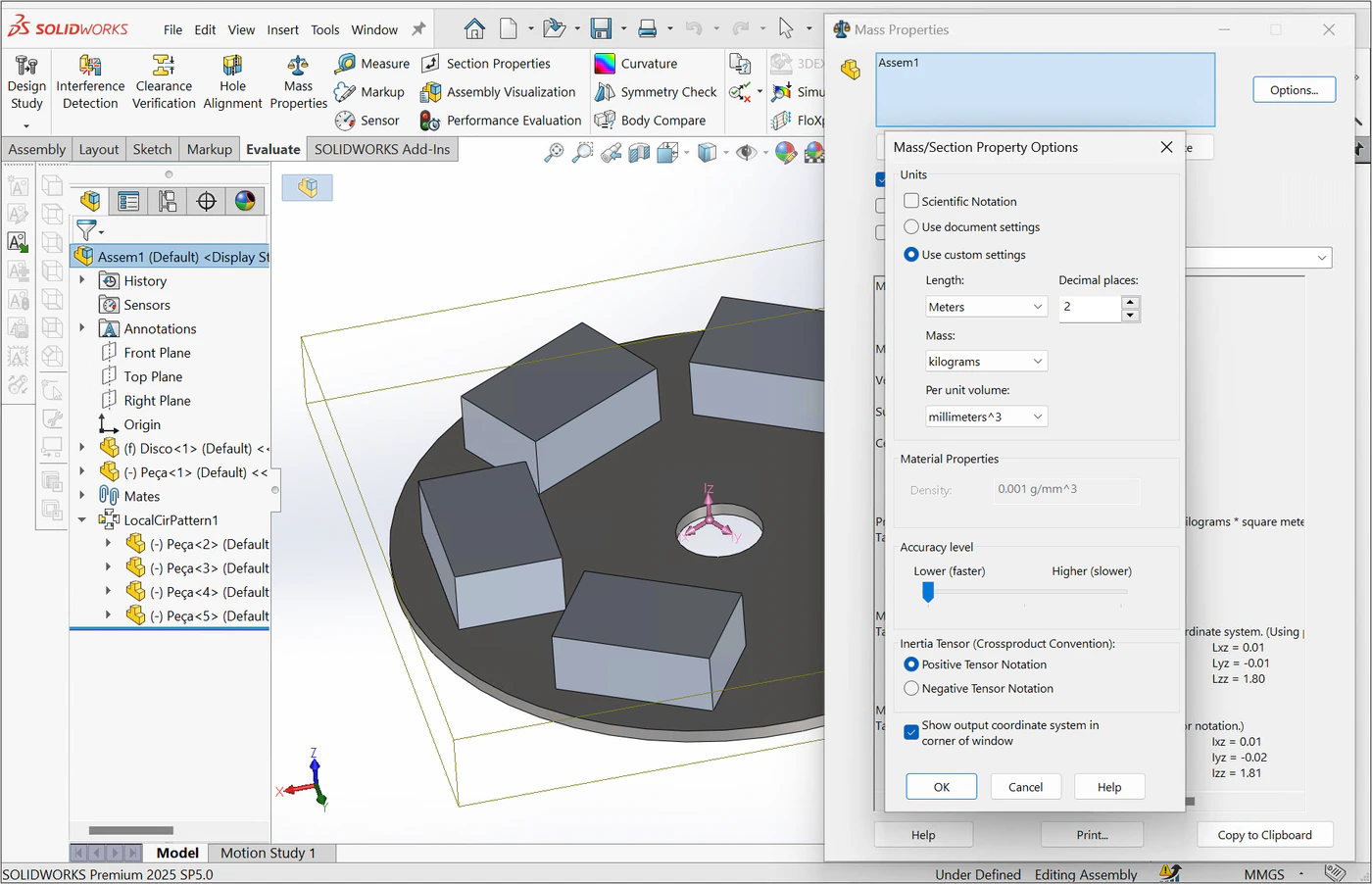The width and height of the screenshot is (1372, 884).
Task: Open DimXpertManager crosshair tab
Action: [x=206, y=201]
